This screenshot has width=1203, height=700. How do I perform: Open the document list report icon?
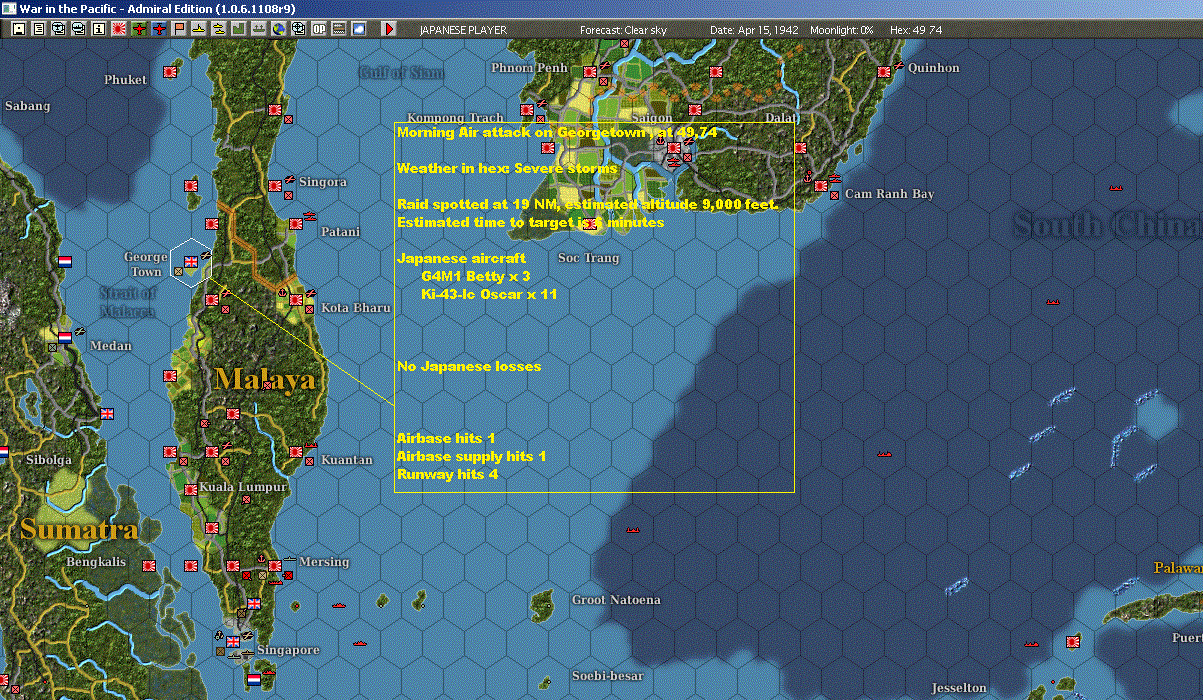[38, 29]
